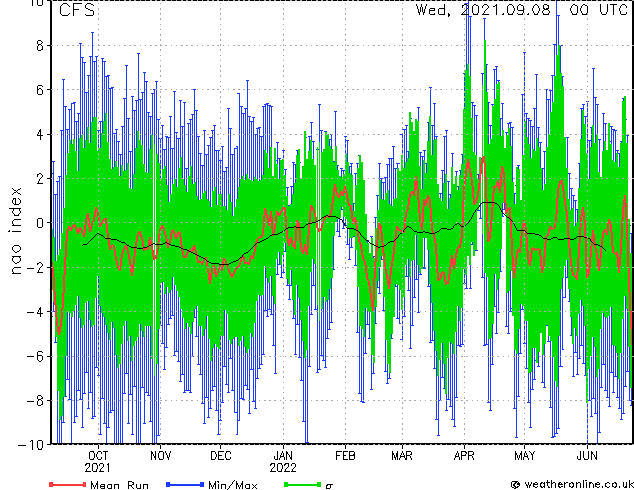
Task: Click the 'Mean Run' legend text
Action: [x=120, y=485]
